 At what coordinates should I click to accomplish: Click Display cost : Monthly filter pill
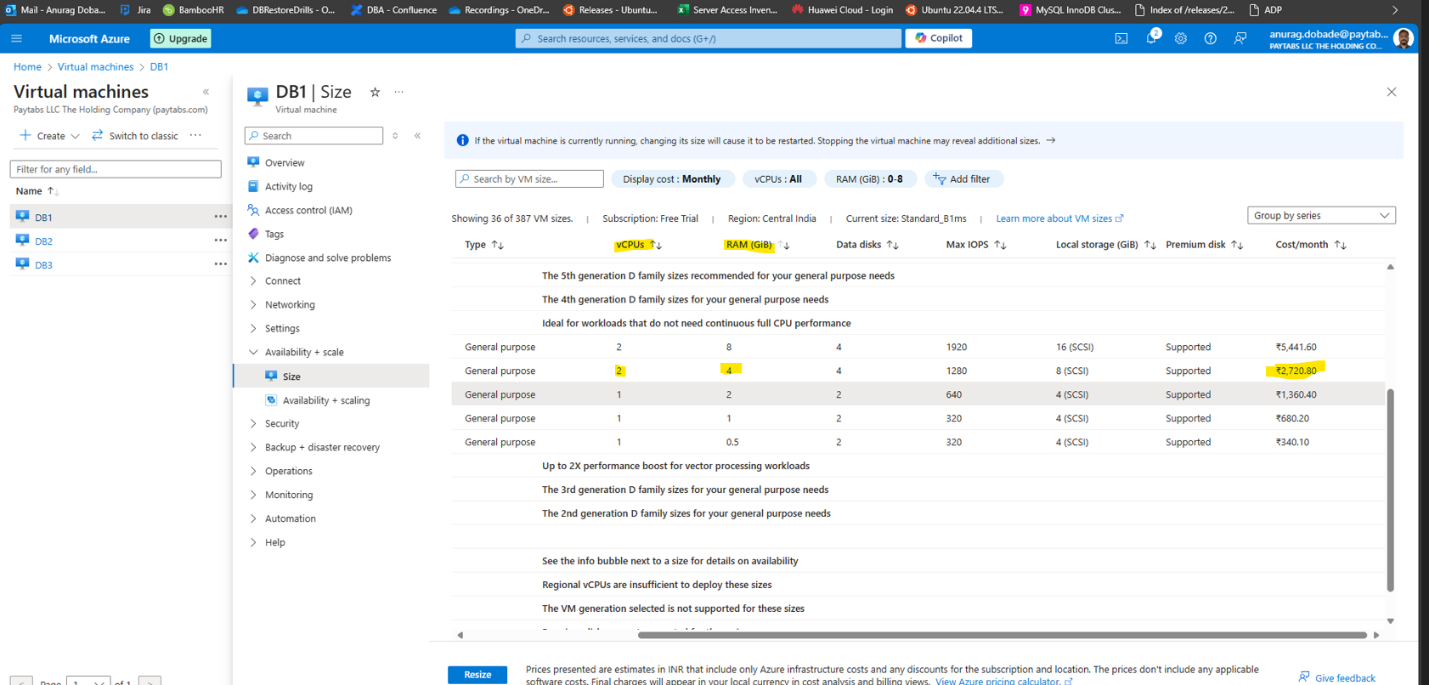click(671, 179)
